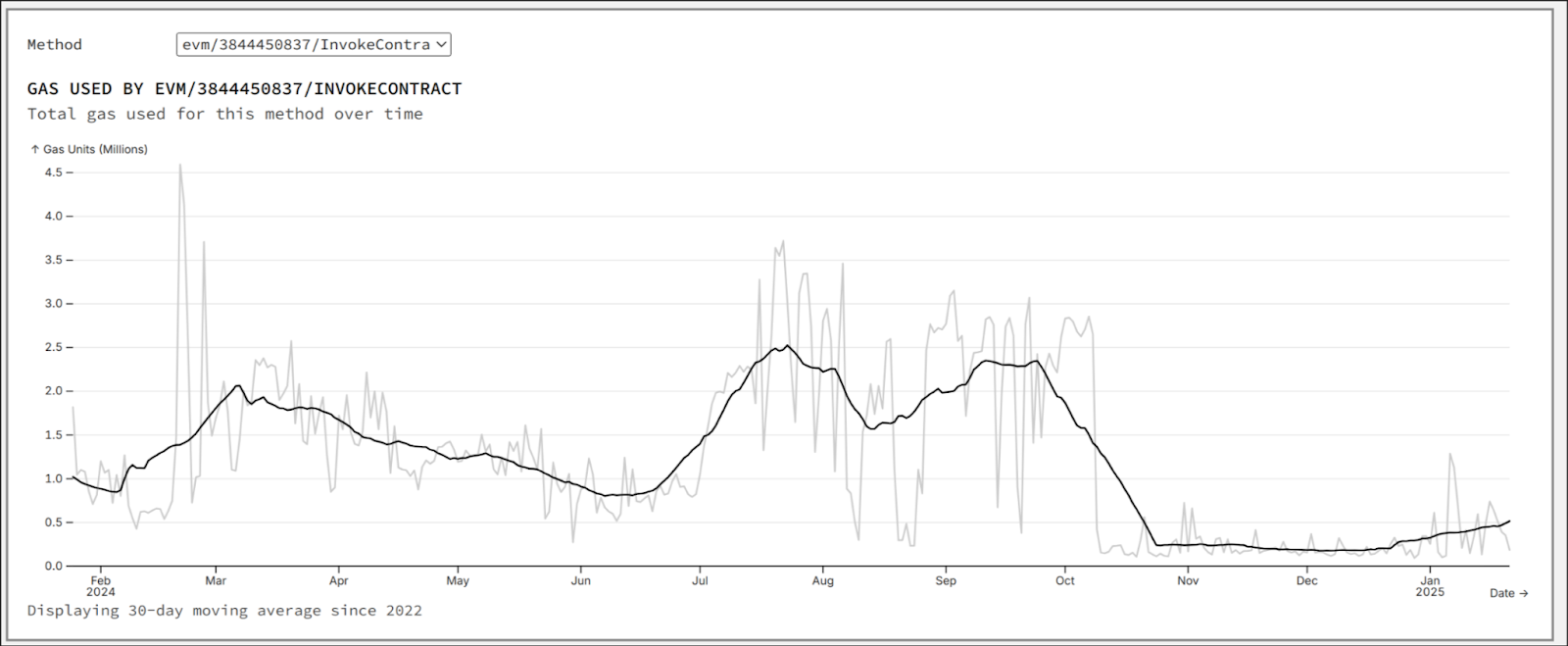1568x646 pixels.
Task: Select the 0.0 y-axis tick label
Action: pyautogui.click(x=53, y=566)
